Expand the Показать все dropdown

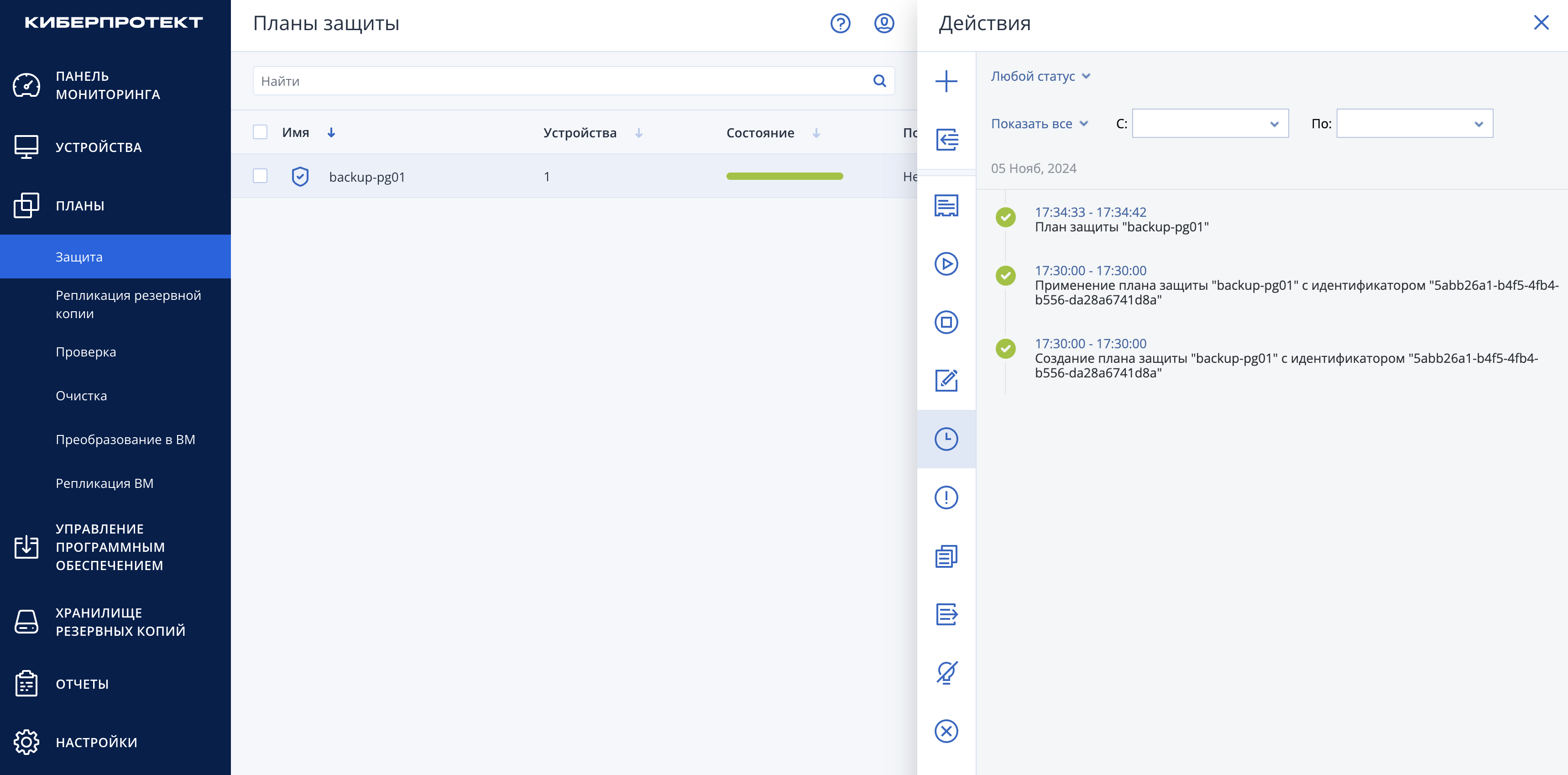coord(1039,124)
